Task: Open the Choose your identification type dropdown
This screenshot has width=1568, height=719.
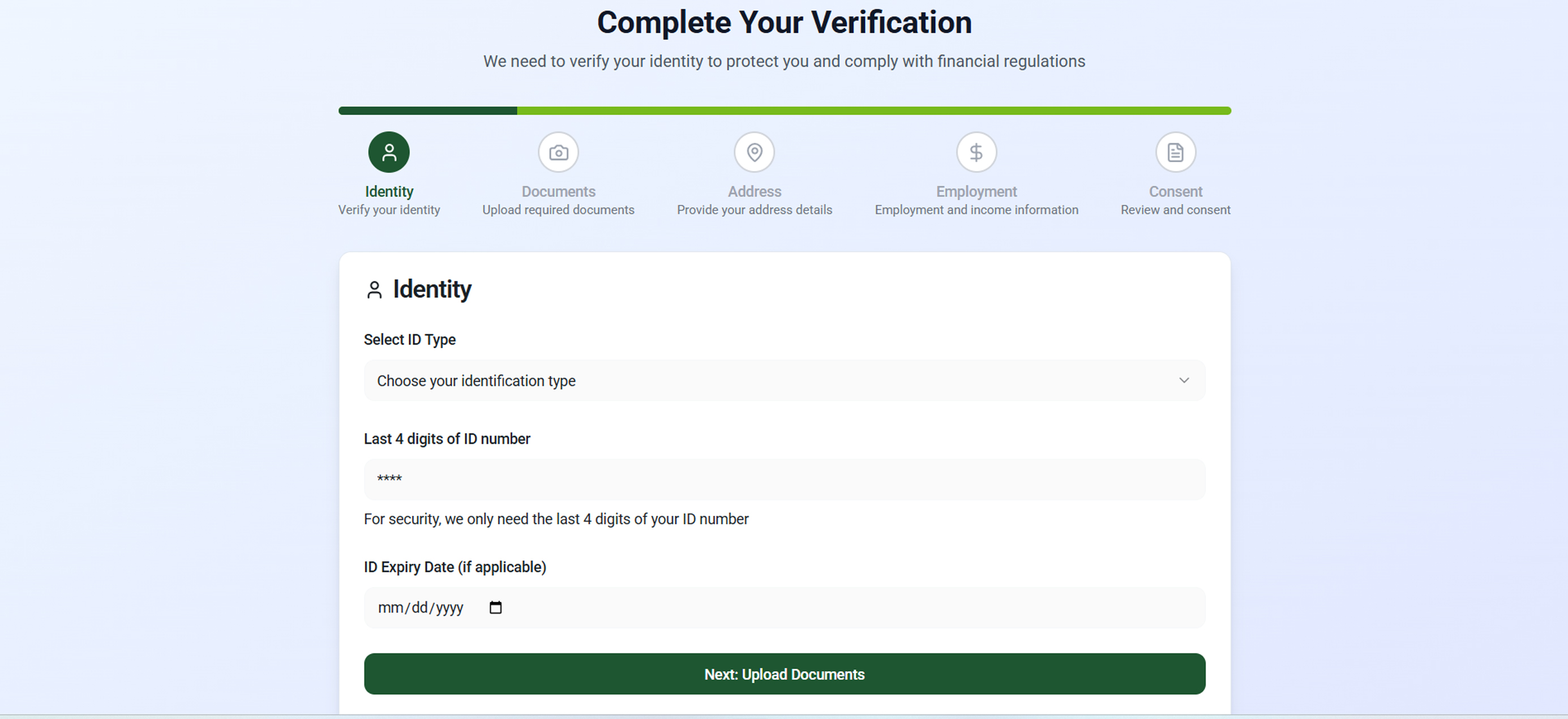Action: pyautogui.click(x=784, y=380)
